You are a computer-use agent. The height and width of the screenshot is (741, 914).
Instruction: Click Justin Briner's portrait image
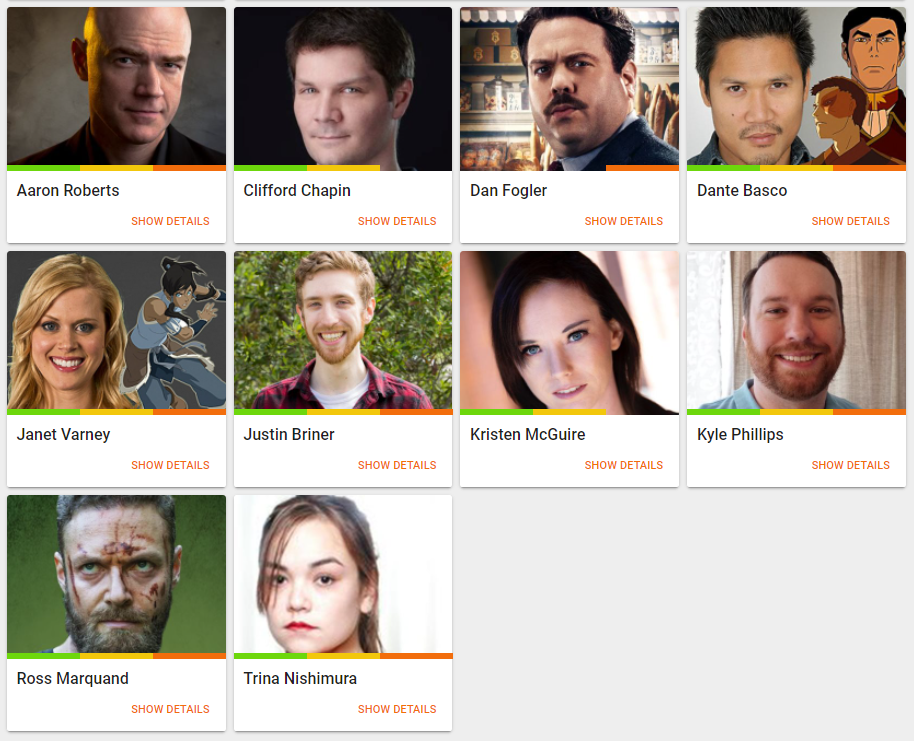[343, 330]
